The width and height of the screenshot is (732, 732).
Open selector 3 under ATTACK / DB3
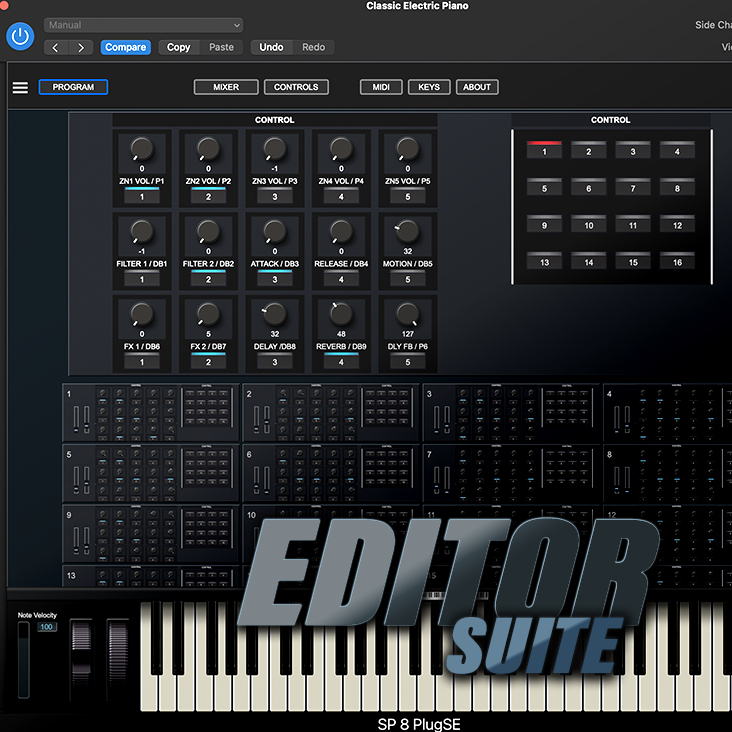[x=274, y=279]
